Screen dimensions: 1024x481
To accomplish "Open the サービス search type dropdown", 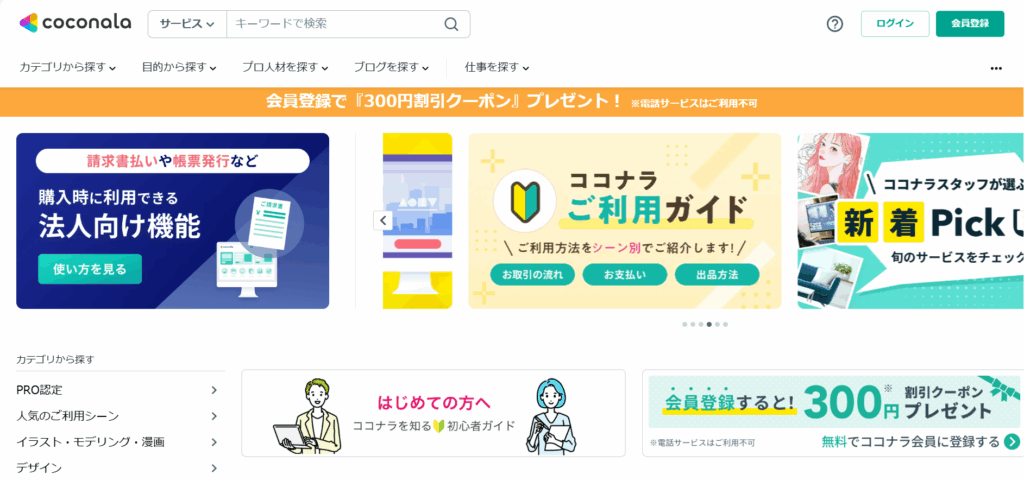I will [x=187, y=24].
